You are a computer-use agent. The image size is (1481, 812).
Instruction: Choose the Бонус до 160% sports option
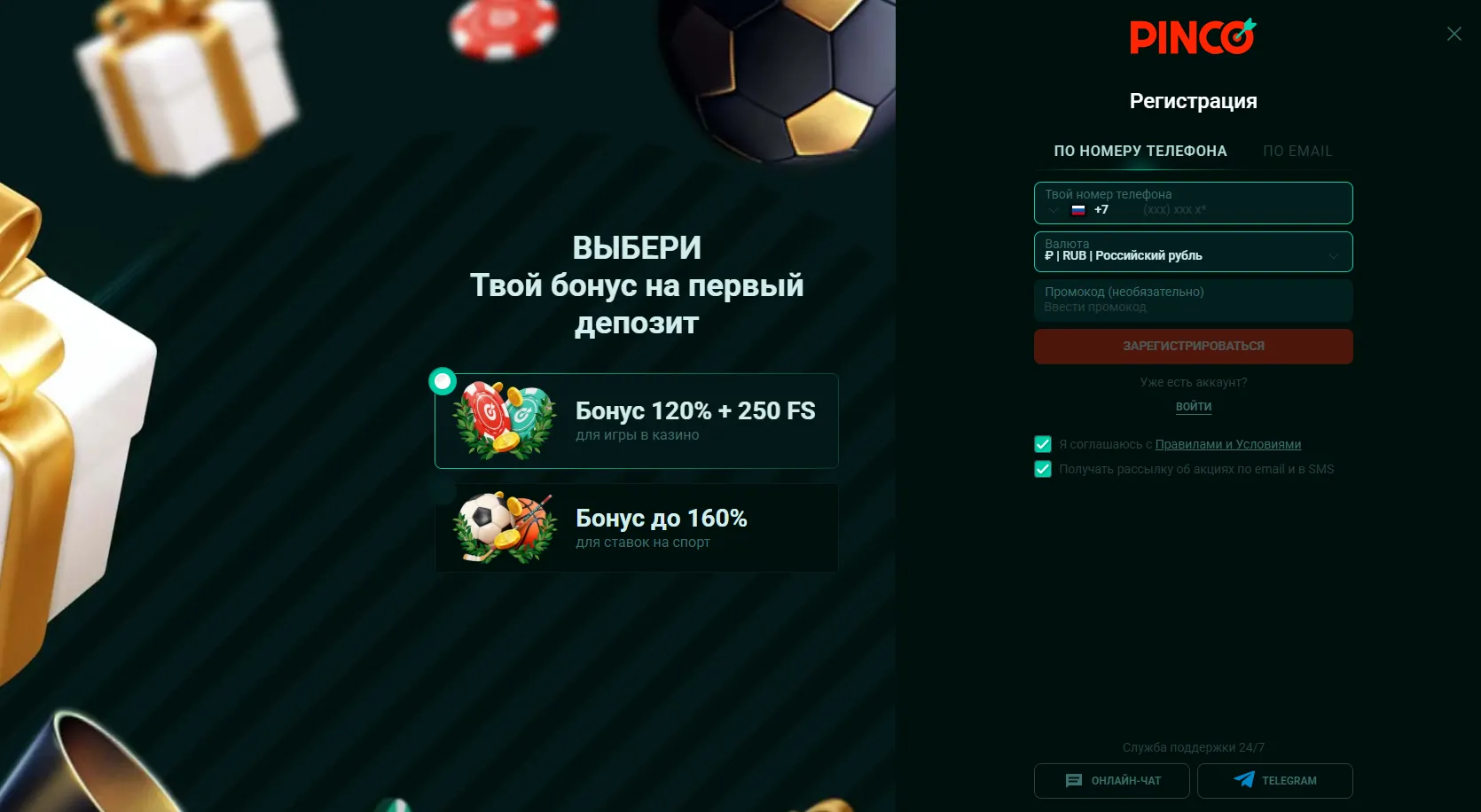pyautogui.click(x=637, y=528)
